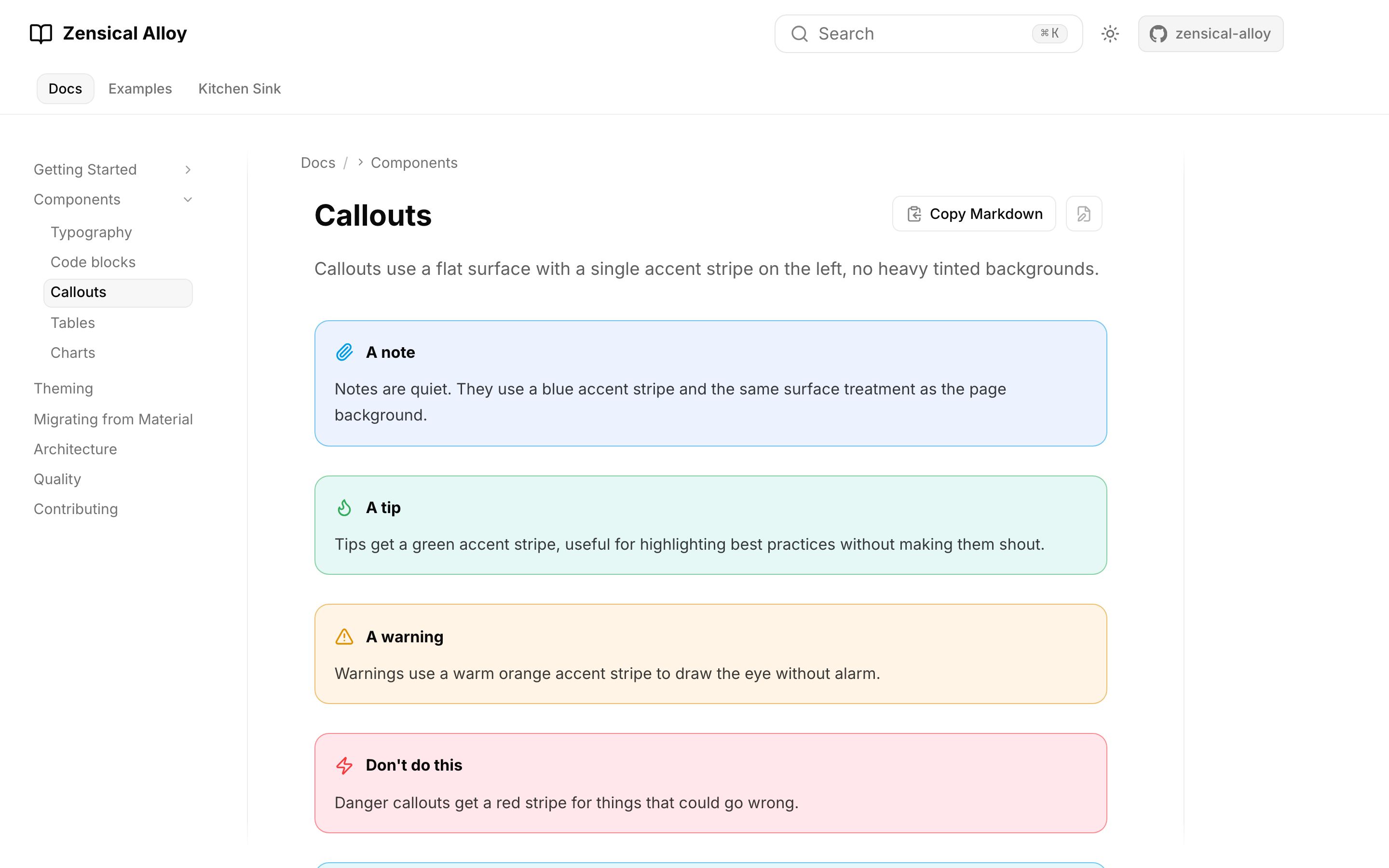The height and width of the screenshot is (868, 1389).
Task: Open the Code blocks sidebar page
Action: (x=93, y=262)
